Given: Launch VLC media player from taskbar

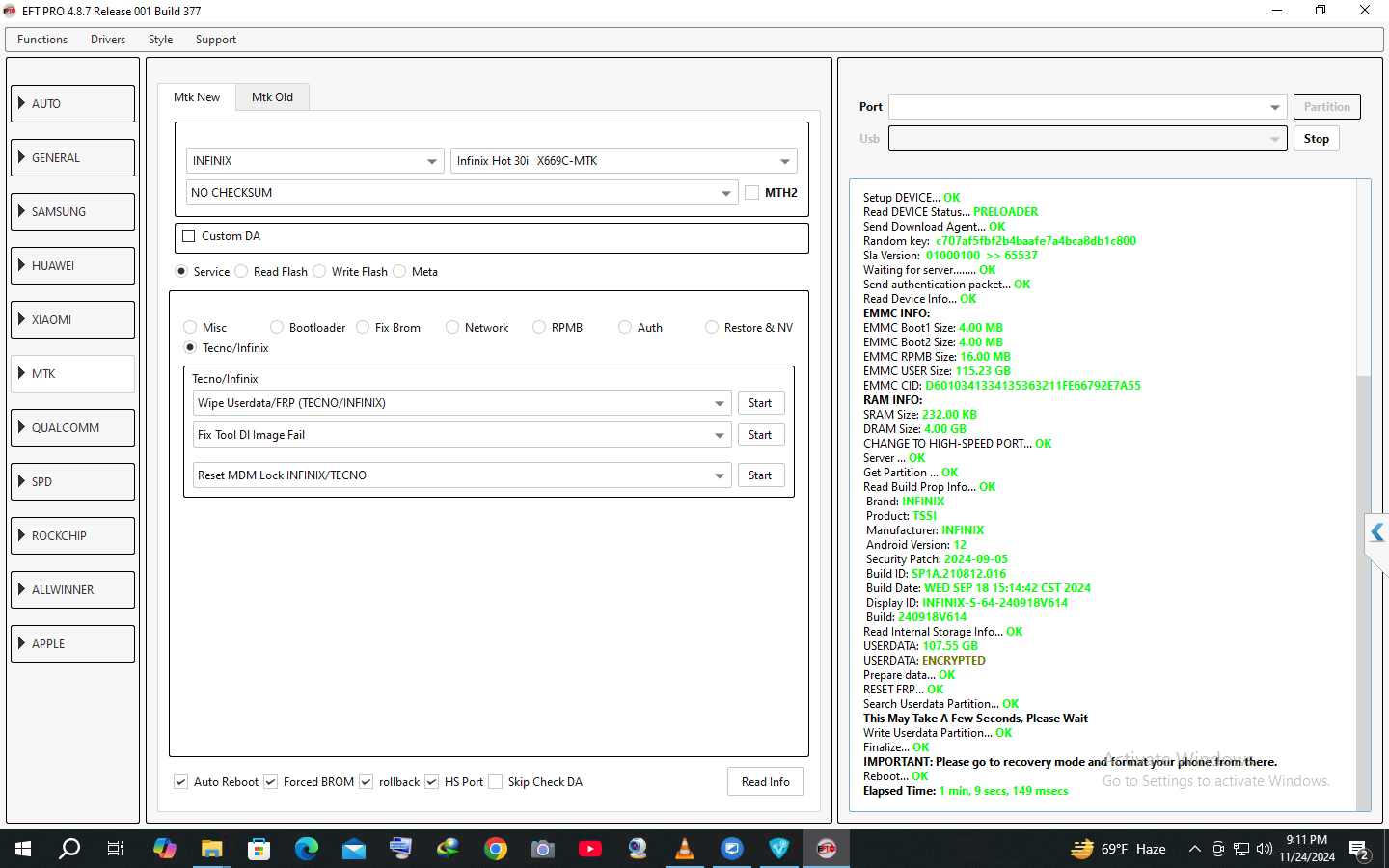Looking at the screenshot, I should (685, 849).
